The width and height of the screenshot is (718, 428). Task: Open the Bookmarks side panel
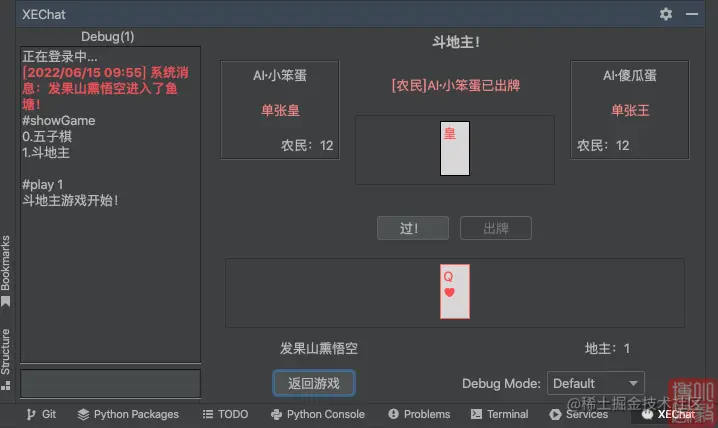click(5, 270)
